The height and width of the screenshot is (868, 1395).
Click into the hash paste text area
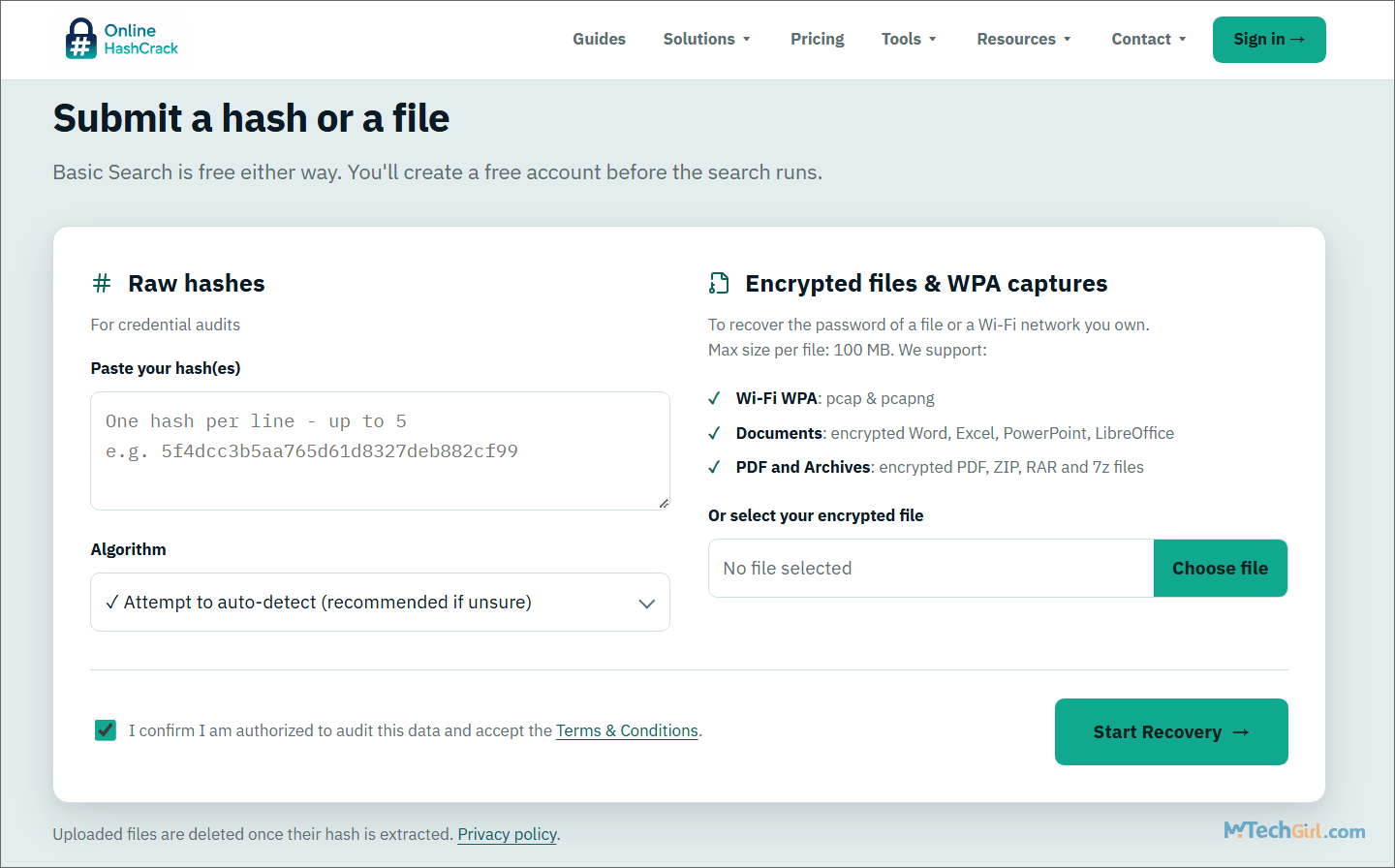[x=380, y=450]
